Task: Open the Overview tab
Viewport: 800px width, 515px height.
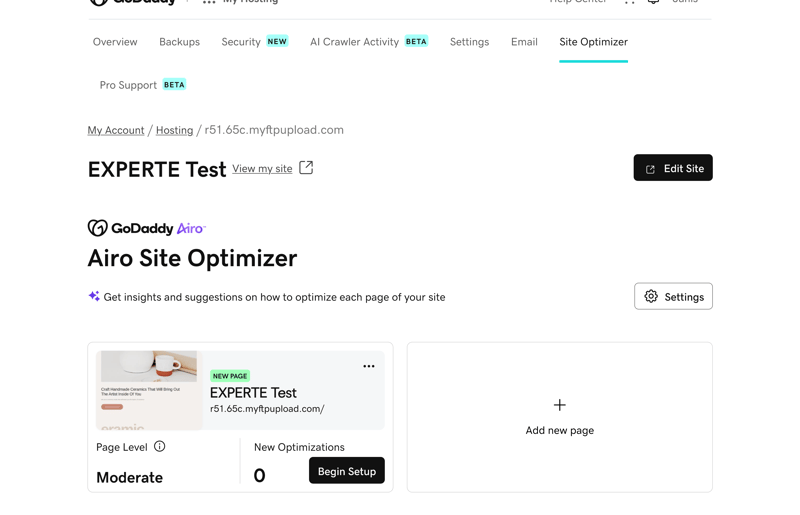Action: point(115,42)
